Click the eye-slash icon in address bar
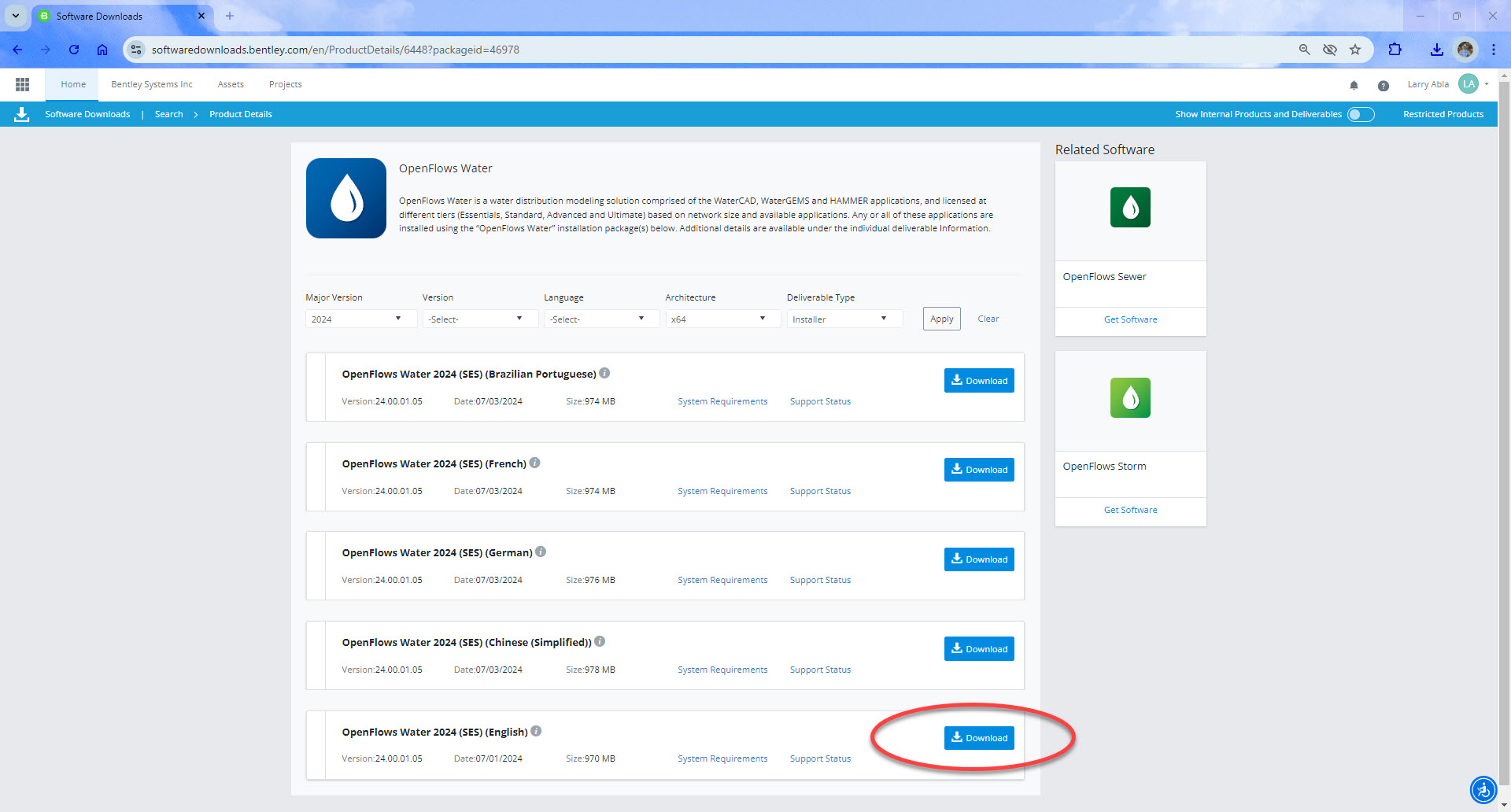The image size is (1511, 812). coord(1329,50)
